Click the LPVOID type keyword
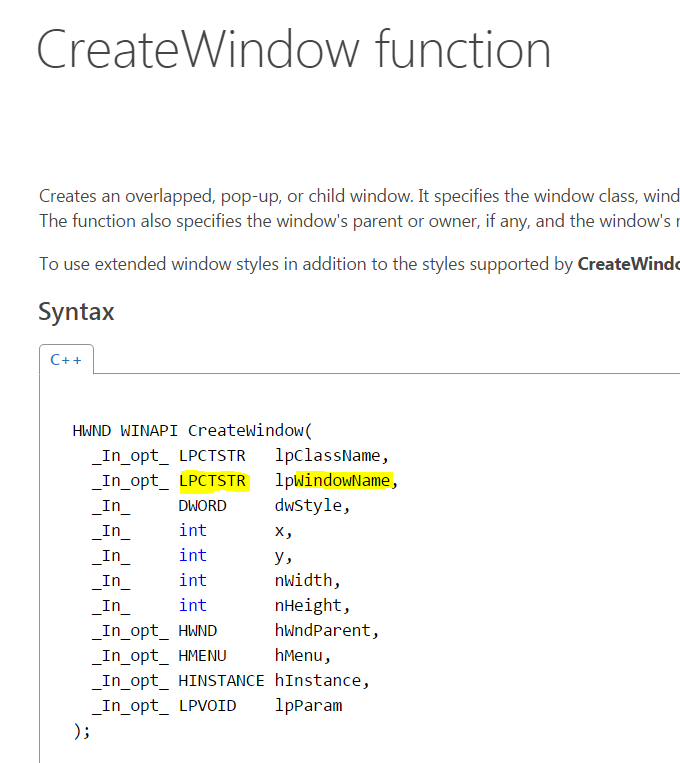 [208, 706]
